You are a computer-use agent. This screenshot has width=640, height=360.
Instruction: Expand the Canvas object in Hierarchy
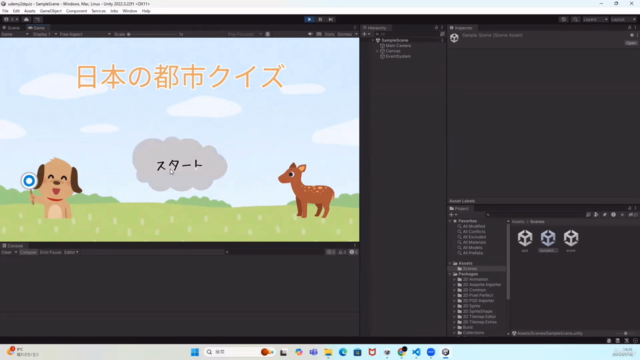click(377, 51)
